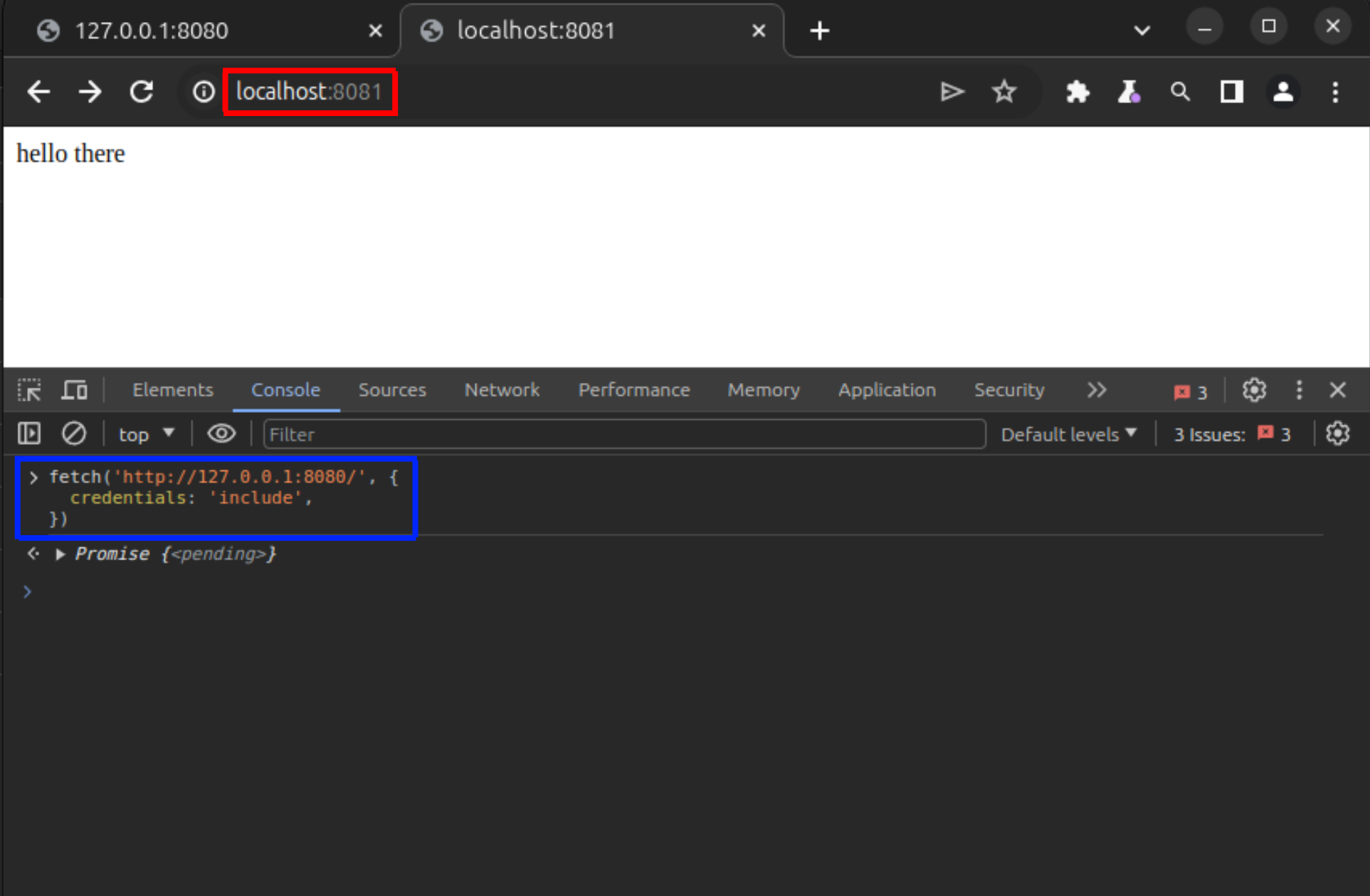Toggle the device toolbar icon
Viewport: 1370px width, 896px height.
pos(74,390)
